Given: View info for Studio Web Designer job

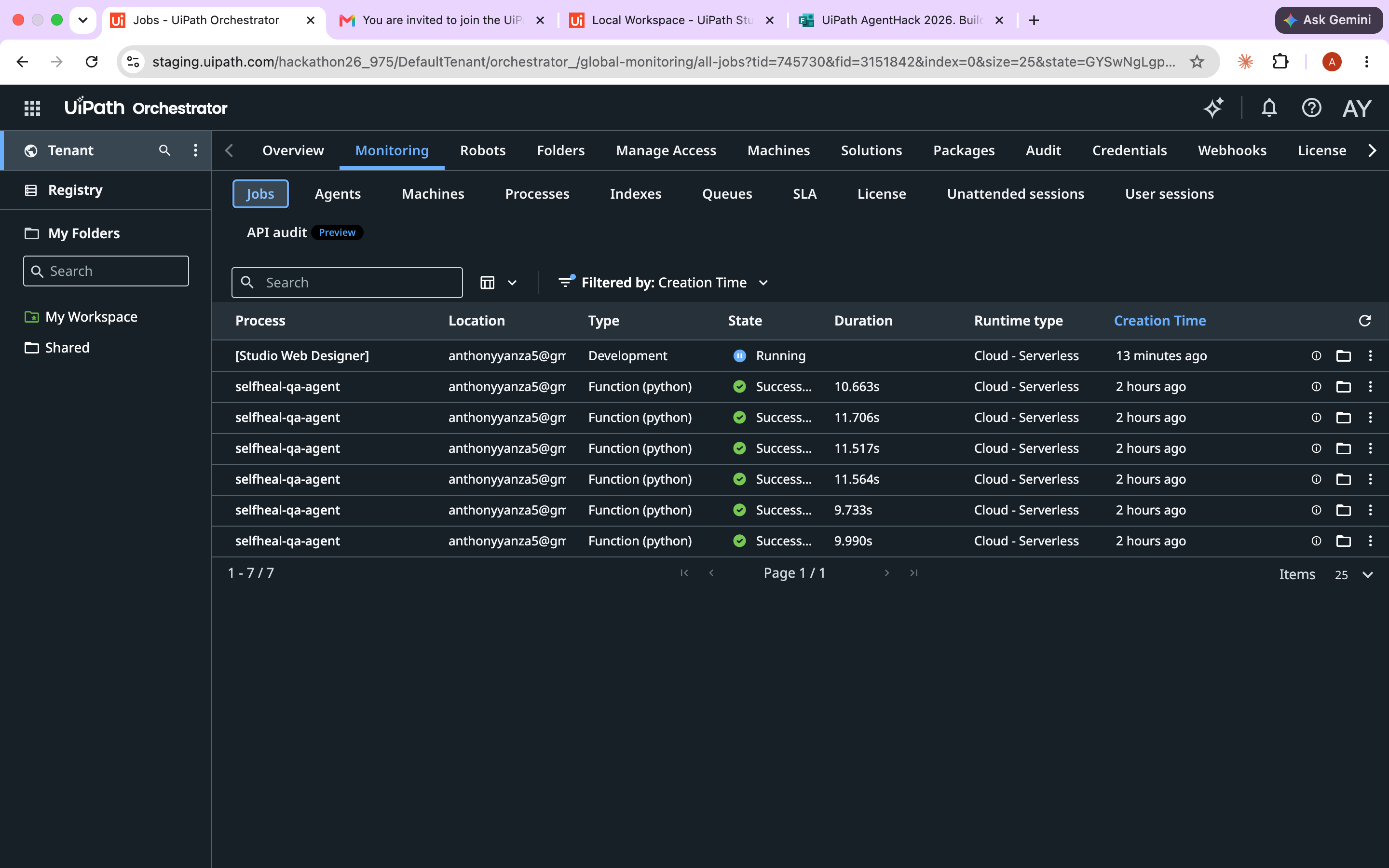Looking at the screenshot, I should (x=1317, y=356).
